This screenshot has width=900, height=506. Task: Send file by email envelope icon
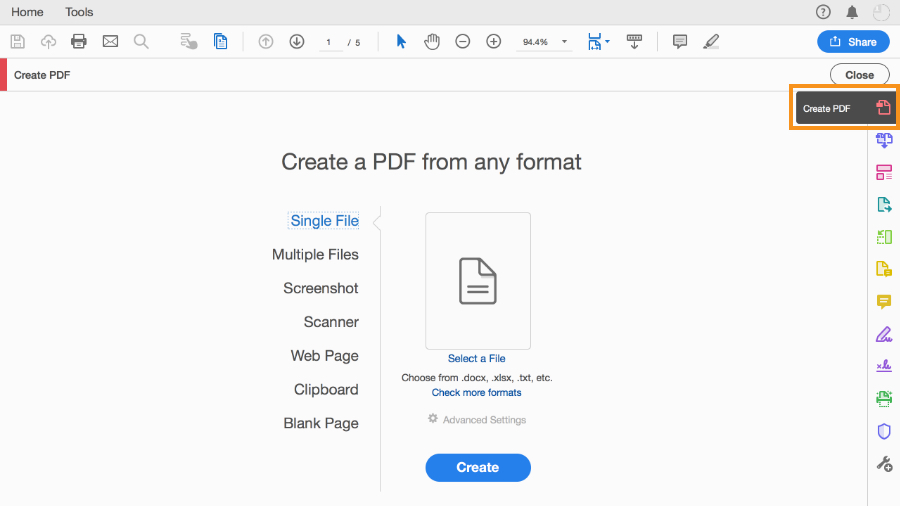[110, 41]
